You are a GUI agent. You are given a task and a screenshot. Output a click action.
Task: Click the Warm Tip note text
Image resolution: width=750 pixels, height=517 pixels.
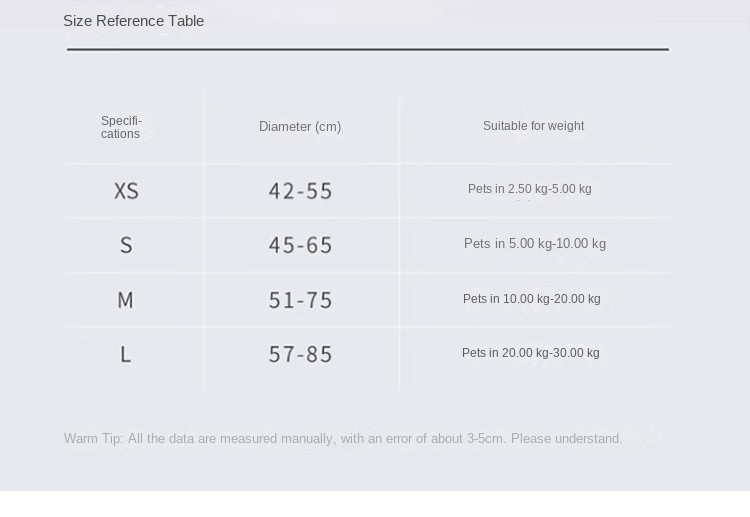343,439
